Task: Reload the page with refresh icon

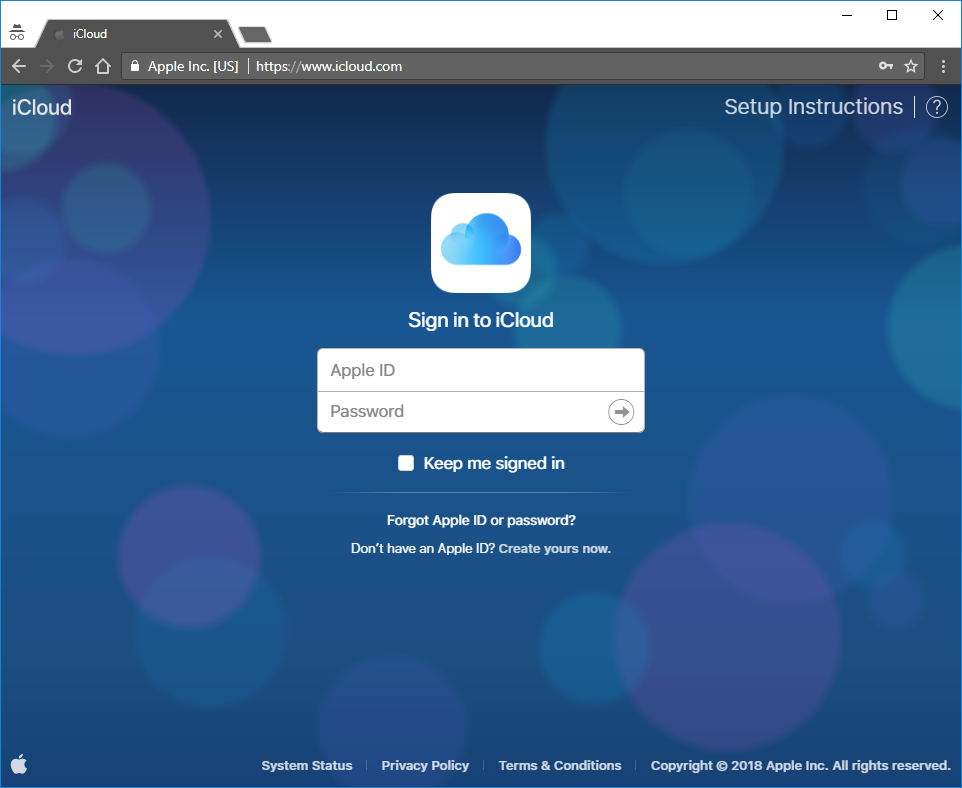Action: tap(74, 66)
